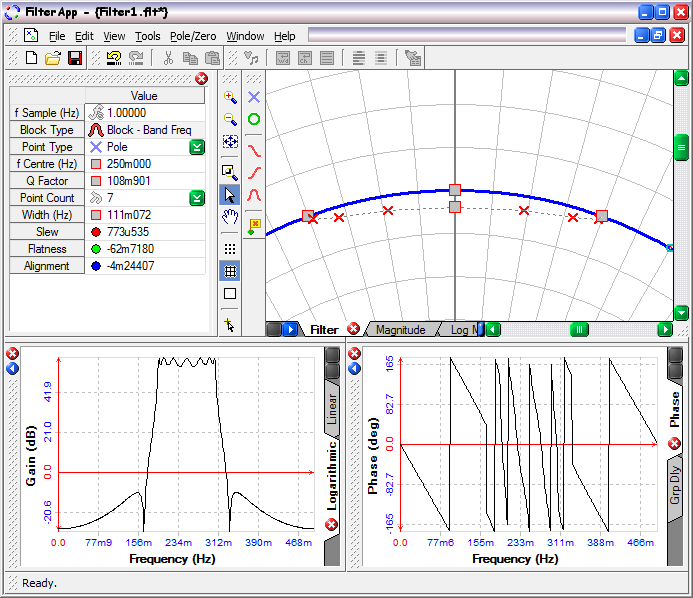
Task: Close the Phase graph panel
Action: 354,354
